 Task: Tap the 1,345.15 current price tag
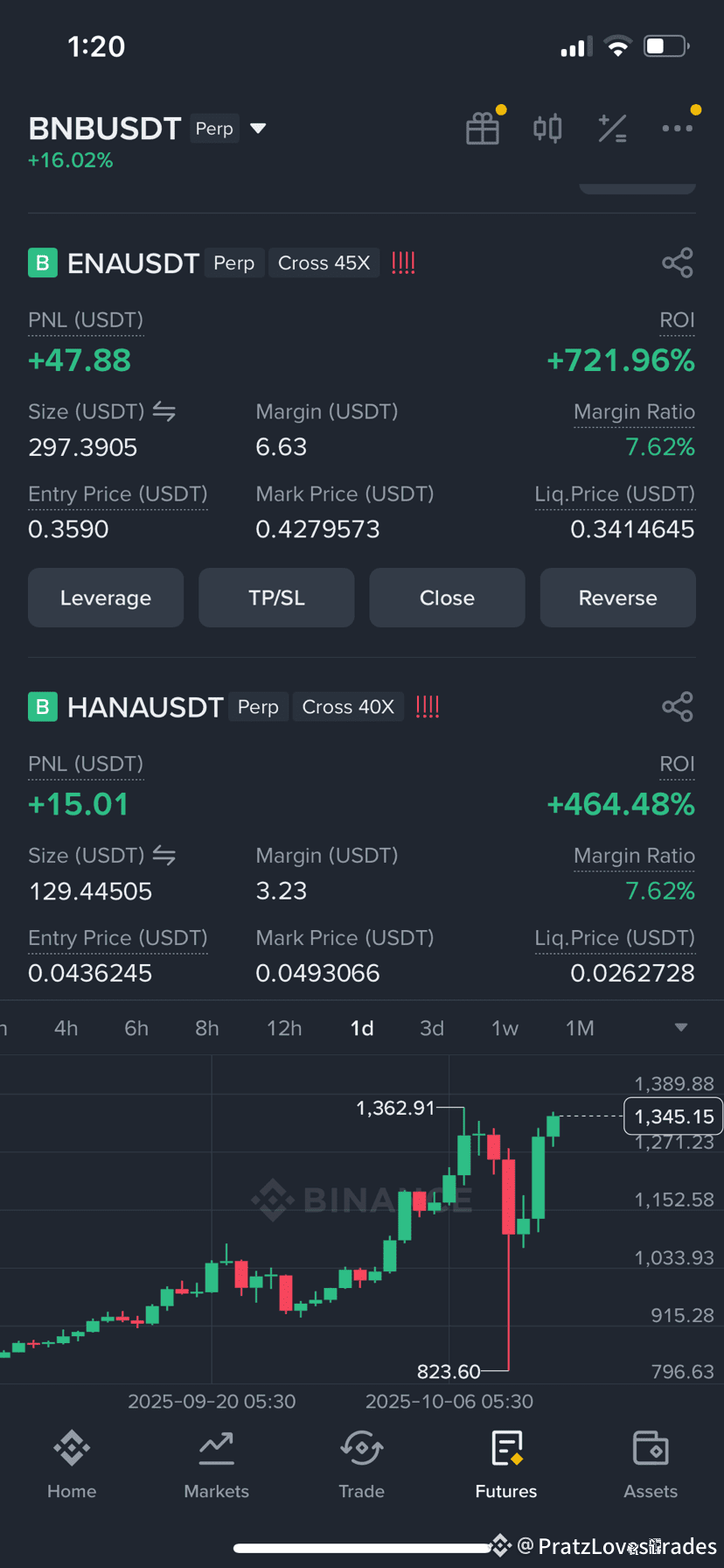[x=673, y=1116]
